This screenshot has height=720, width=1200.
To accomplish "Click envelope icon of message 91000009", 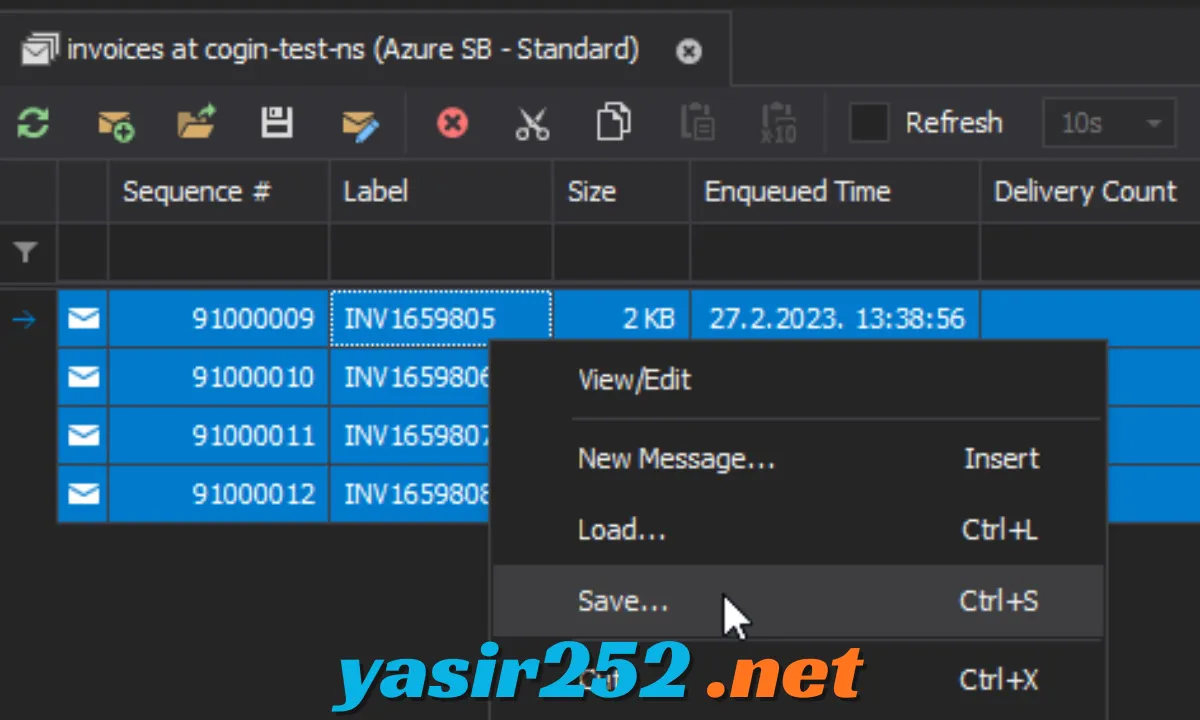I will click(x=83, y=319).
